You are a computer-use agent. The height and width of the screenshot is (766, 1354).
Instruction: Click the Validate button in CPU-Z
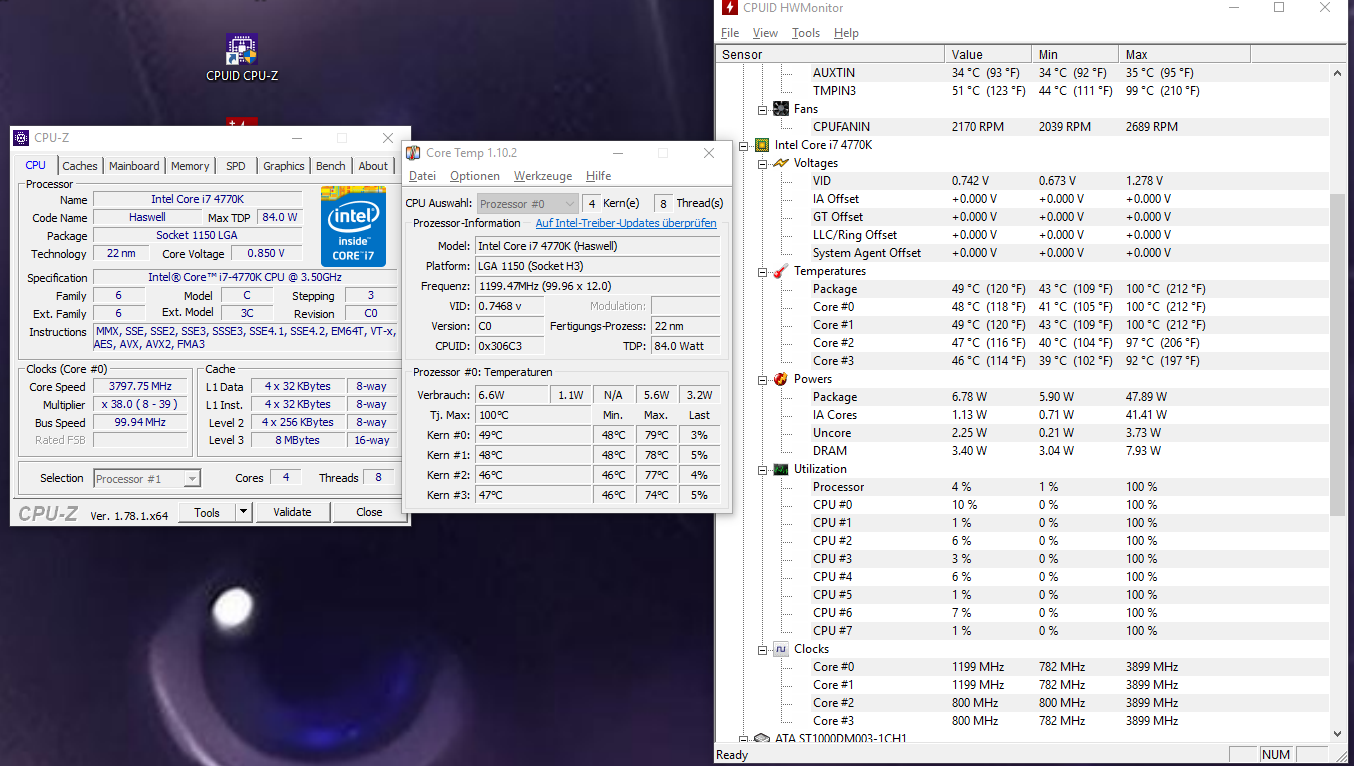292,512
